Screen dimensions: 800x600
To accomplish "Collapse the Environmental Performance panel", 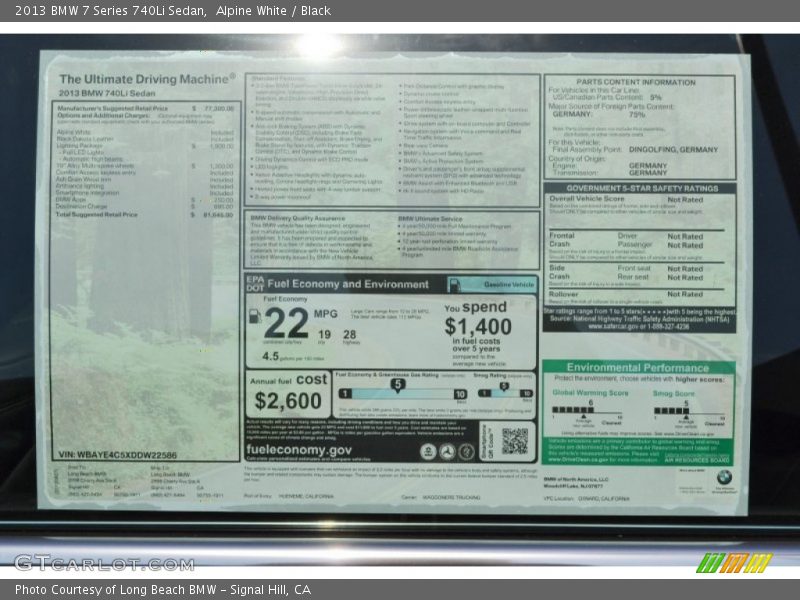I will (x=636, y=366).
